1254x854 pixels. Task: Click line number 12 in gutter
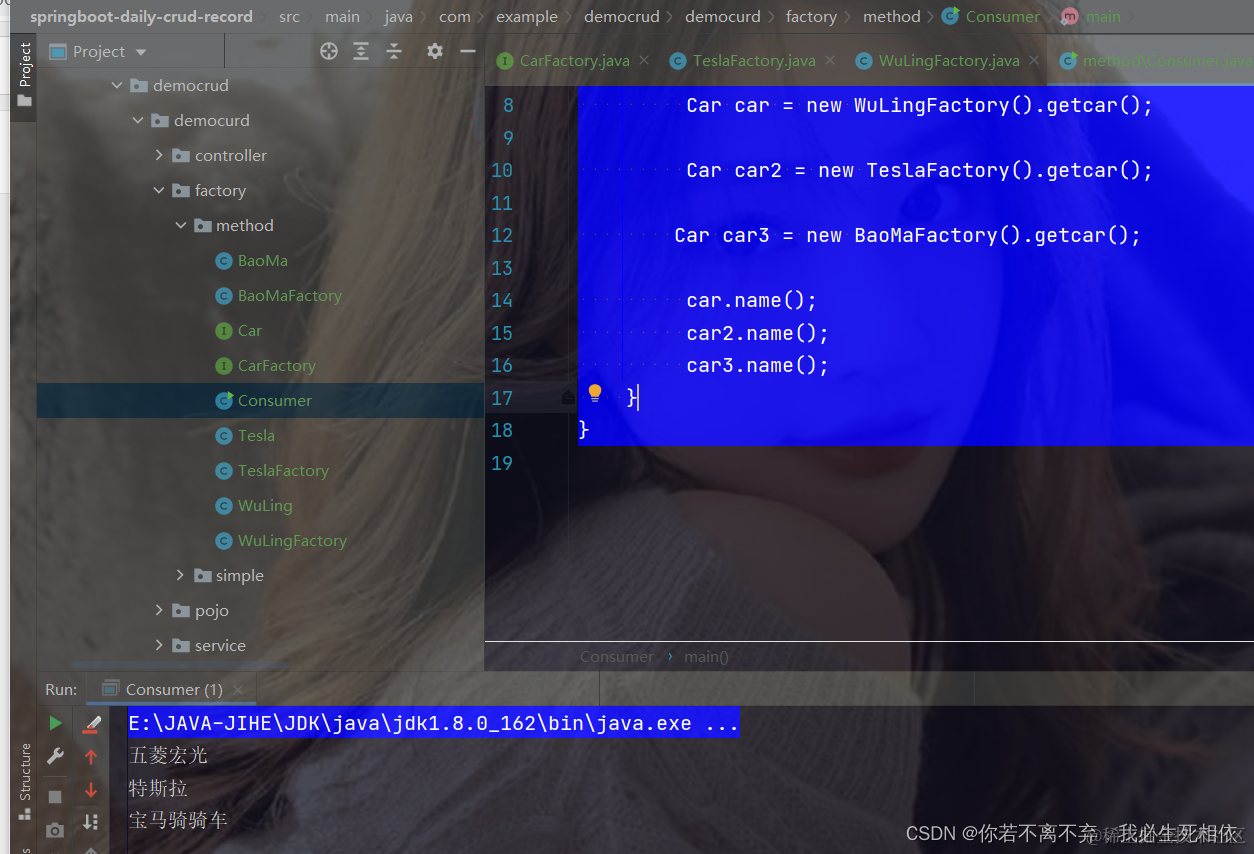(x=502, y=236)
